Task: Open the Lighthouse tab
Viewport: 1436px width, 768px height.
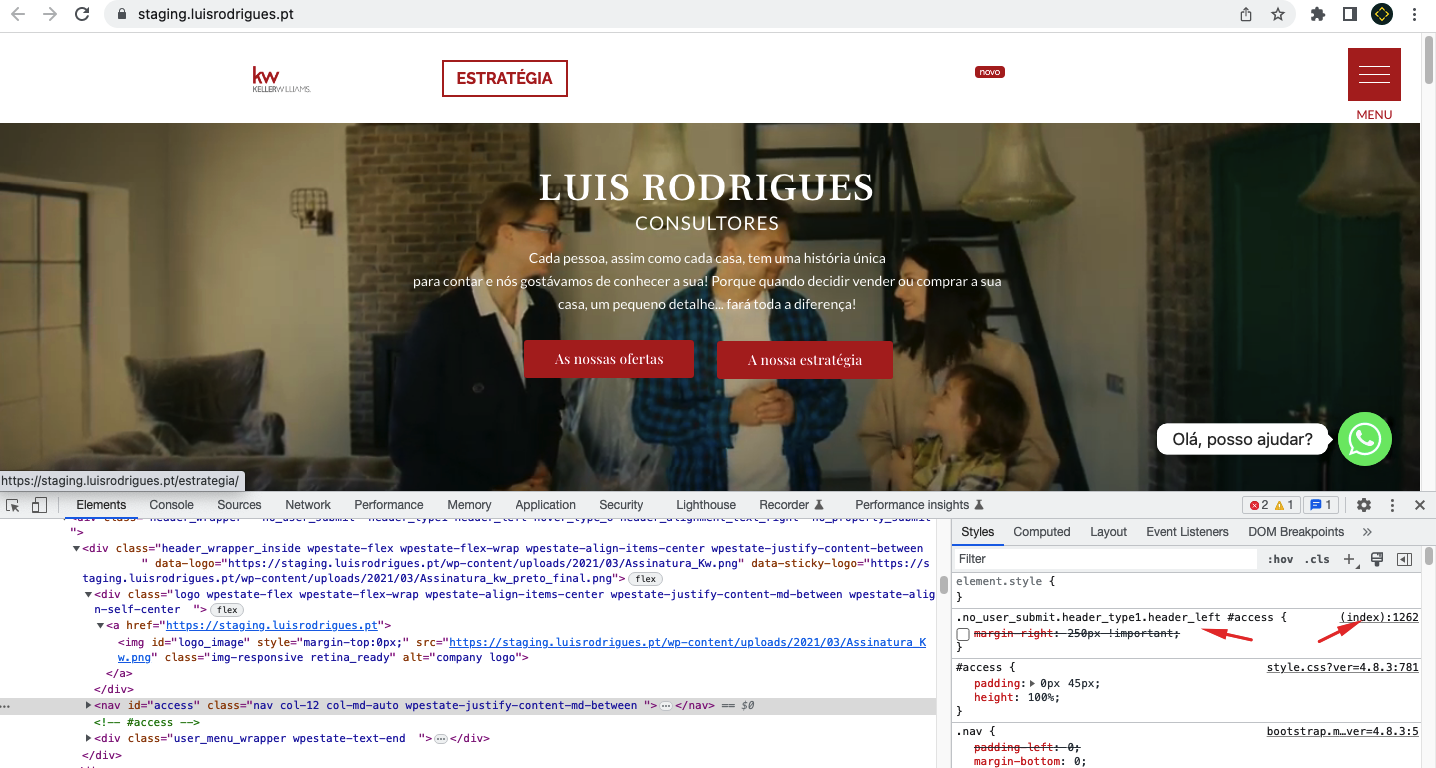Action: click(706, 505)
